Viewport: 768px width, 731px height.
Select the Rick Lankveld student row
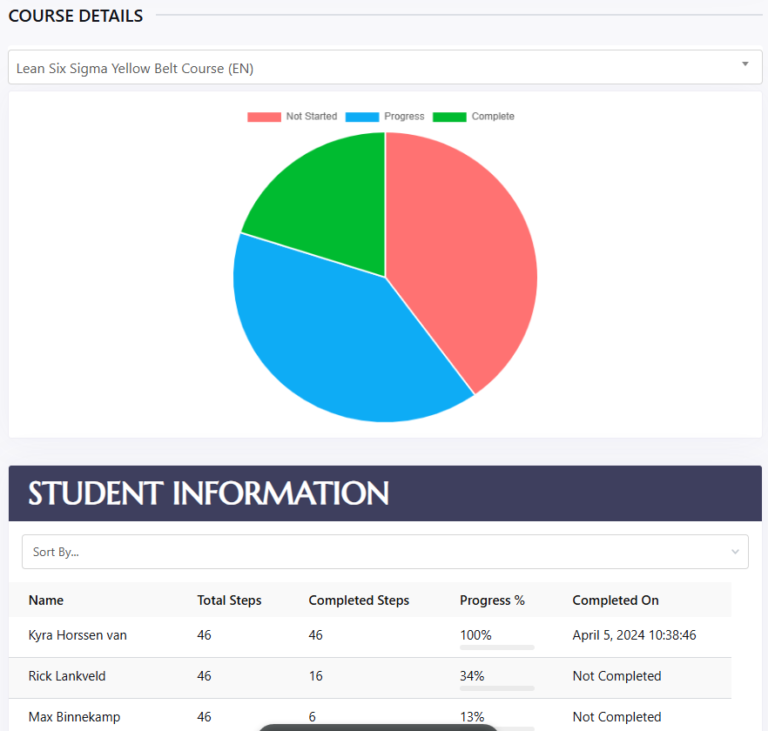(67, 676)
